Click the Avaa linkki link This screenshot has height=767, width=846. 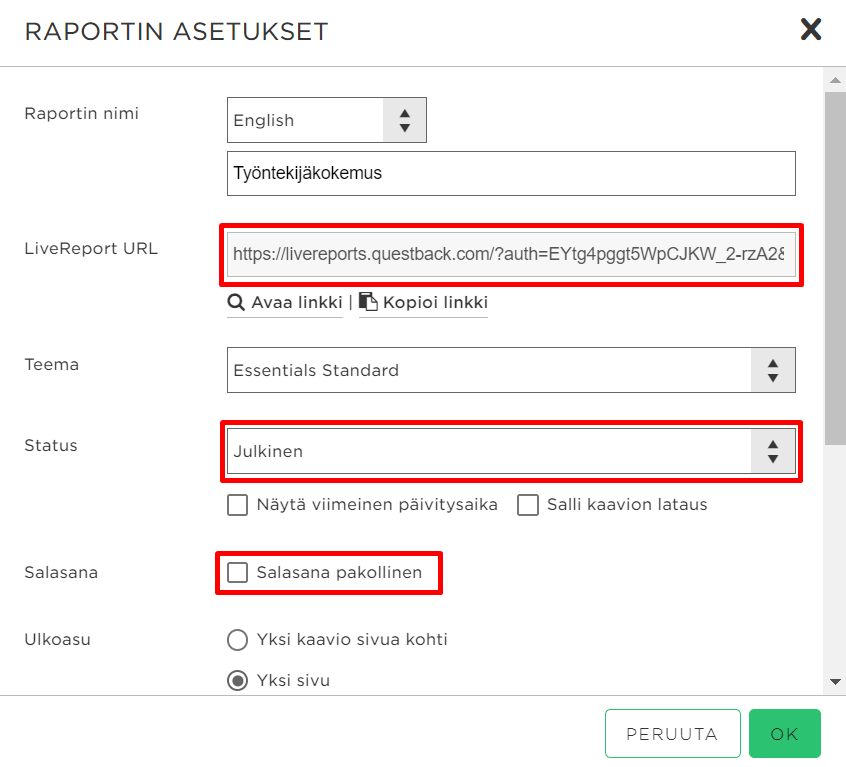297,302
